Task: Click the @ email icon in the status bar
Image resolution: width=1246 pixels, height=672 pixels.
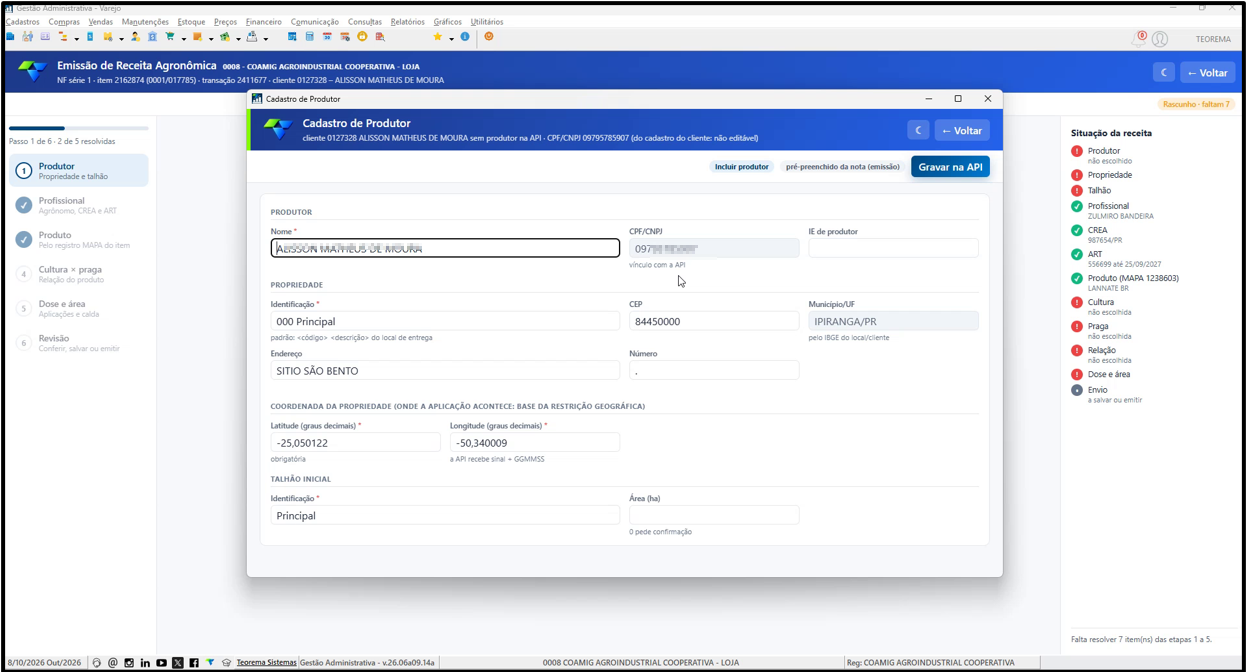Action: (113, 663)
